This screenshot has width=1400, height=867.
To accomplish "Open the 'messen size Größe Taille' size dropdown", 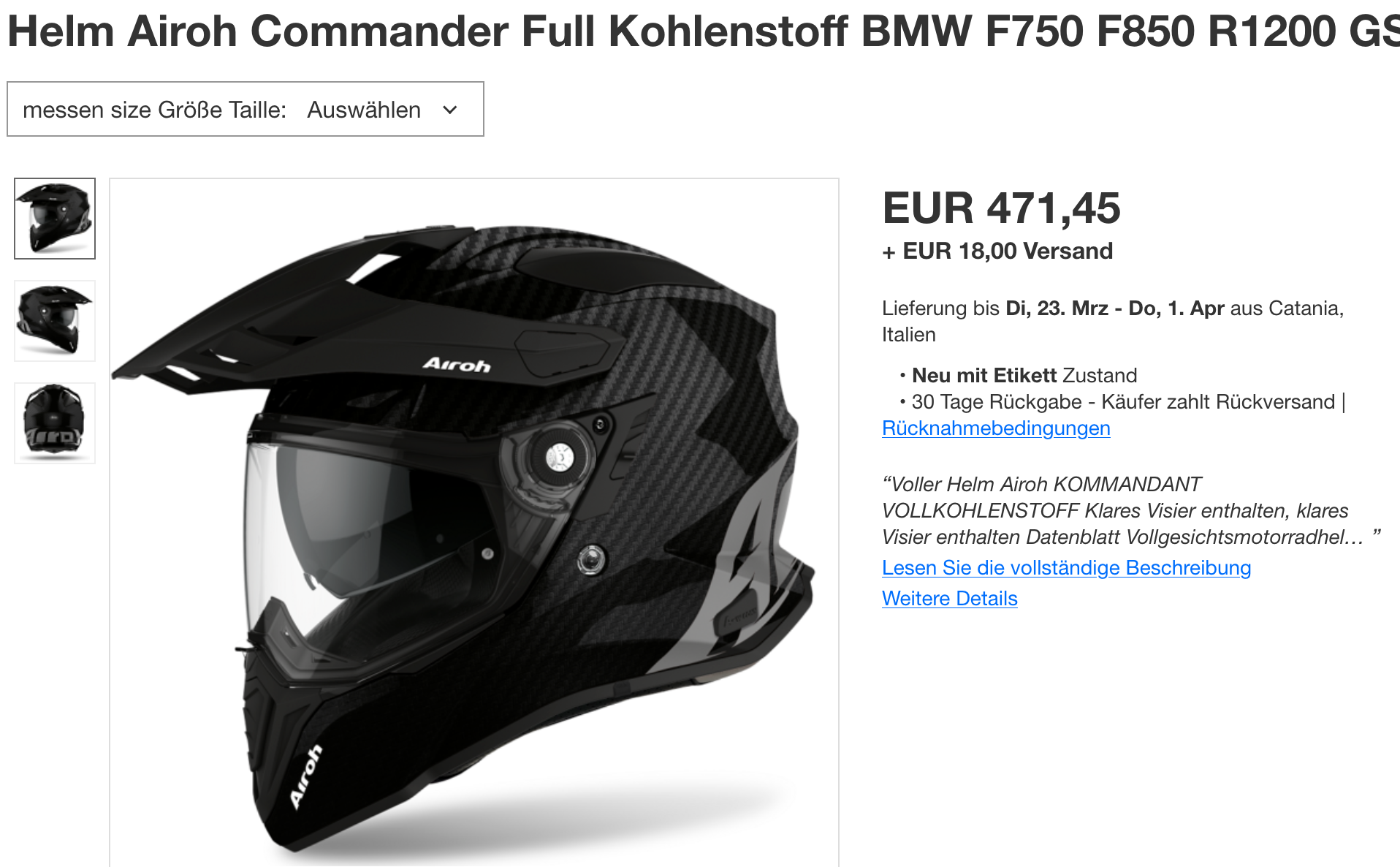I will tap(246, 109).
